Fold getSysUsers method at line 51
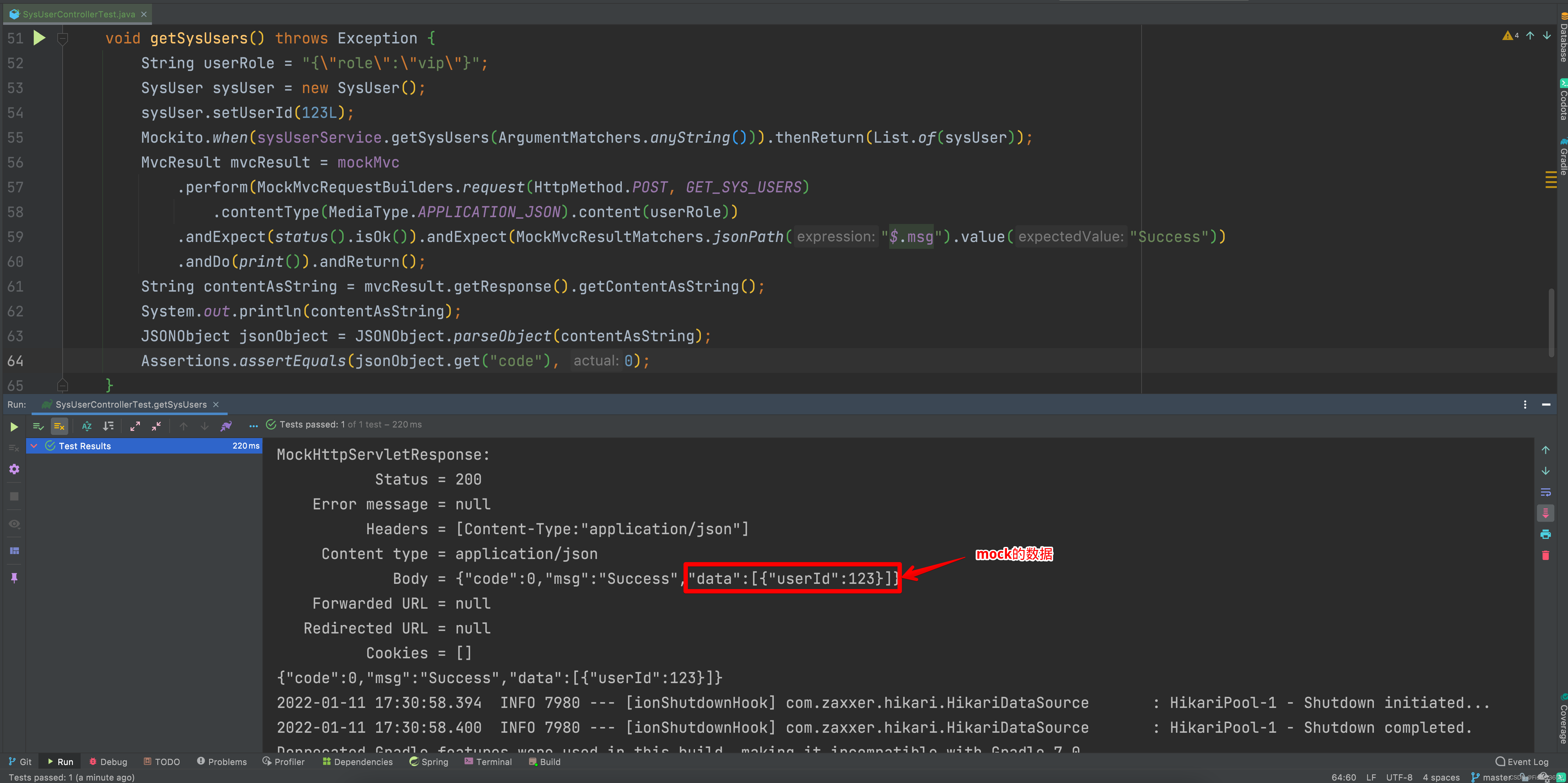Viewport: 1568px width, 783px height. tap(62, 38)
